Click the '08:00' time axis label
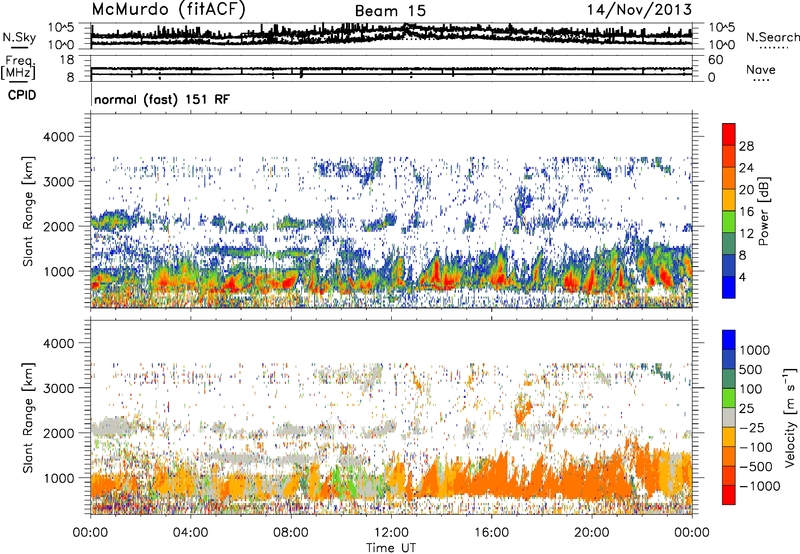The width and height of the screenshot is (800, 554). tap(290, 533)
